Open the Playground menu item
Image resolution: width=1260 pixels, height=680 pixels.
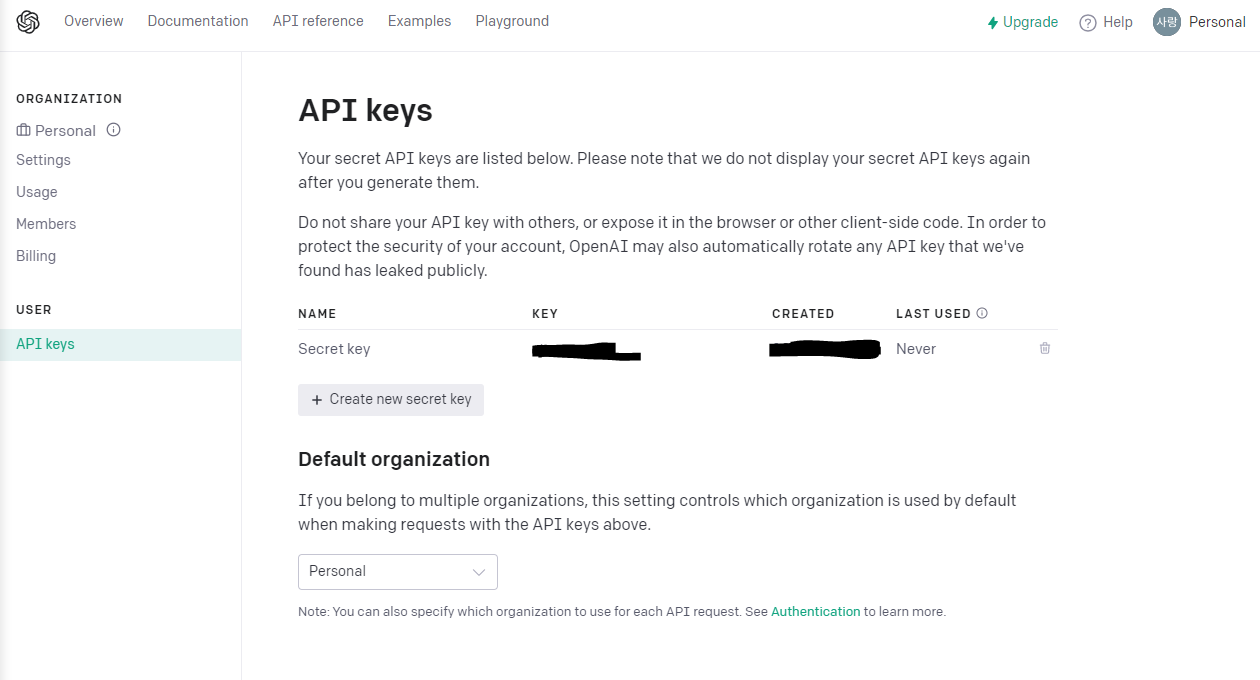[x=512, y=21]
